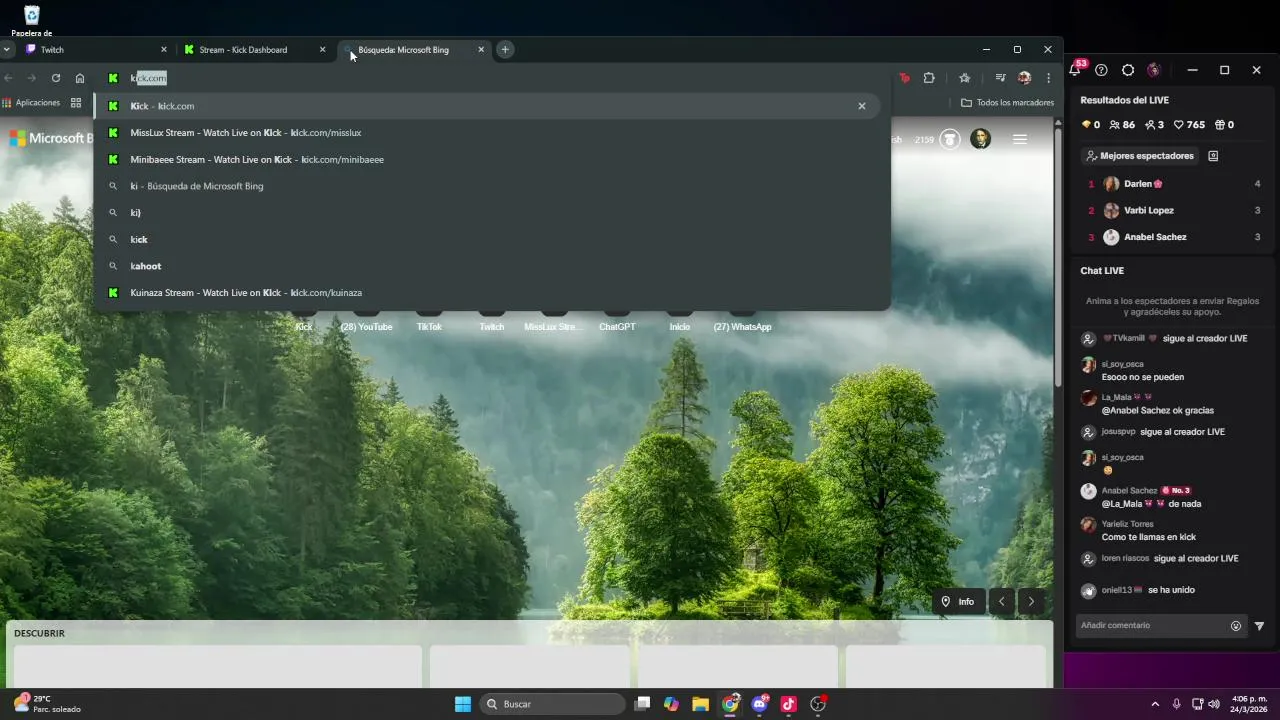Open browser extensions puzzle icon

click(929, 78)
